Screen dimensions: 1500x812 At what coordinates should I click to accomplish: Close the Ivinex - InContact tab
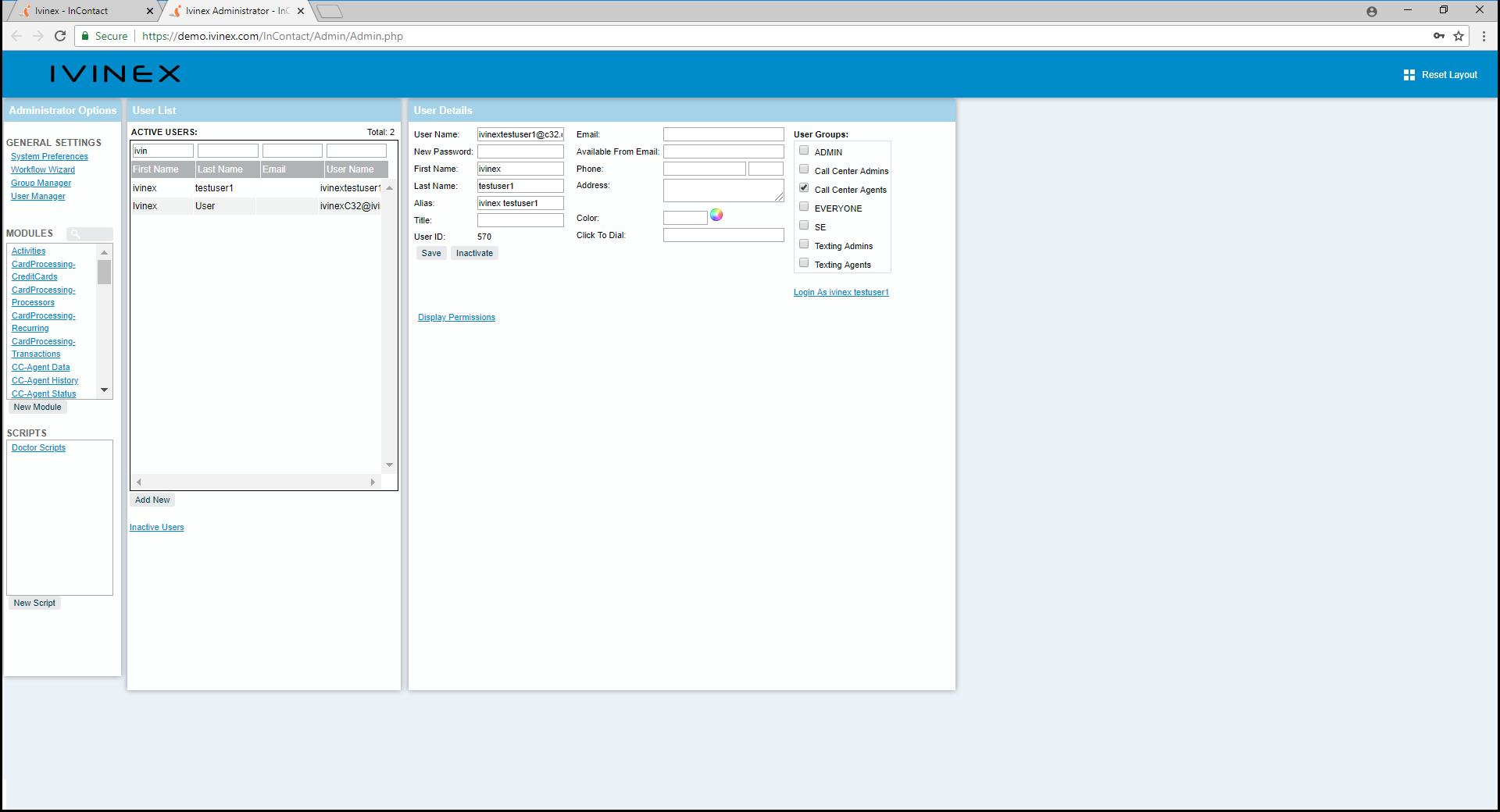click(150, 11)
